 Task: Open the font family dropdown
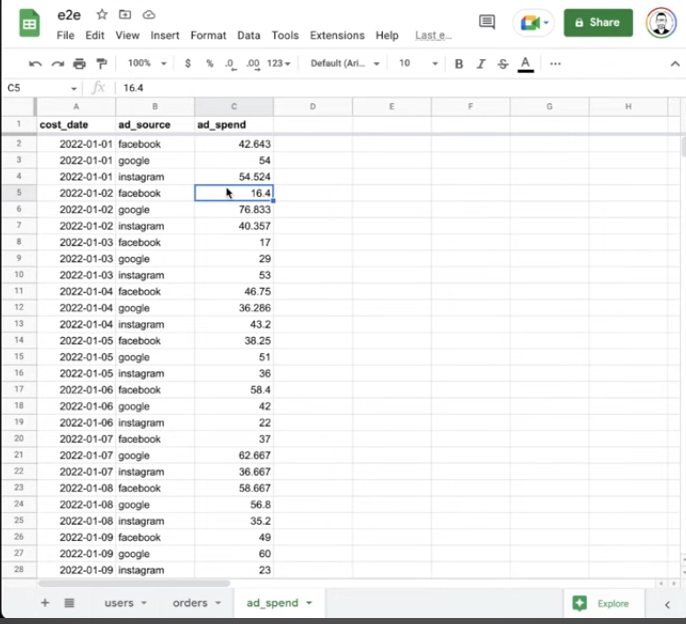[344, 63]
